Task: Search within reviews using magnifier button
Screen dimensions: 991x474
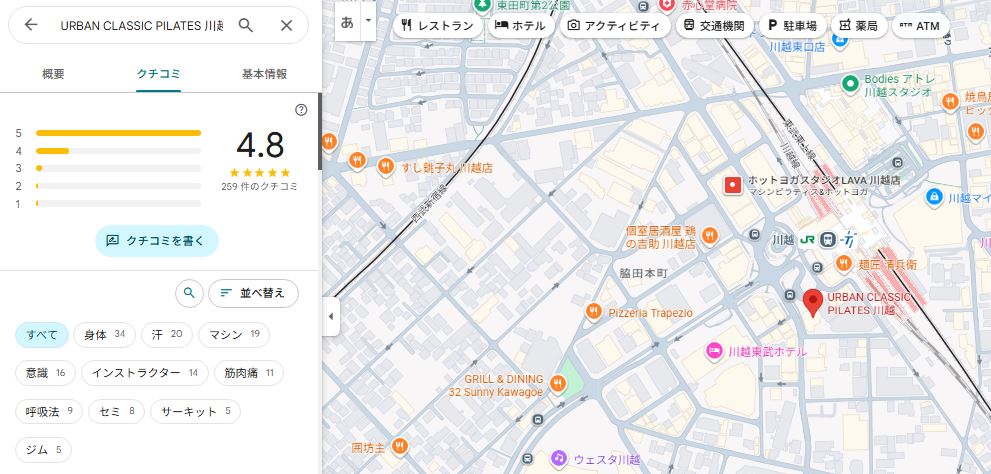Action: click(188, 293)
